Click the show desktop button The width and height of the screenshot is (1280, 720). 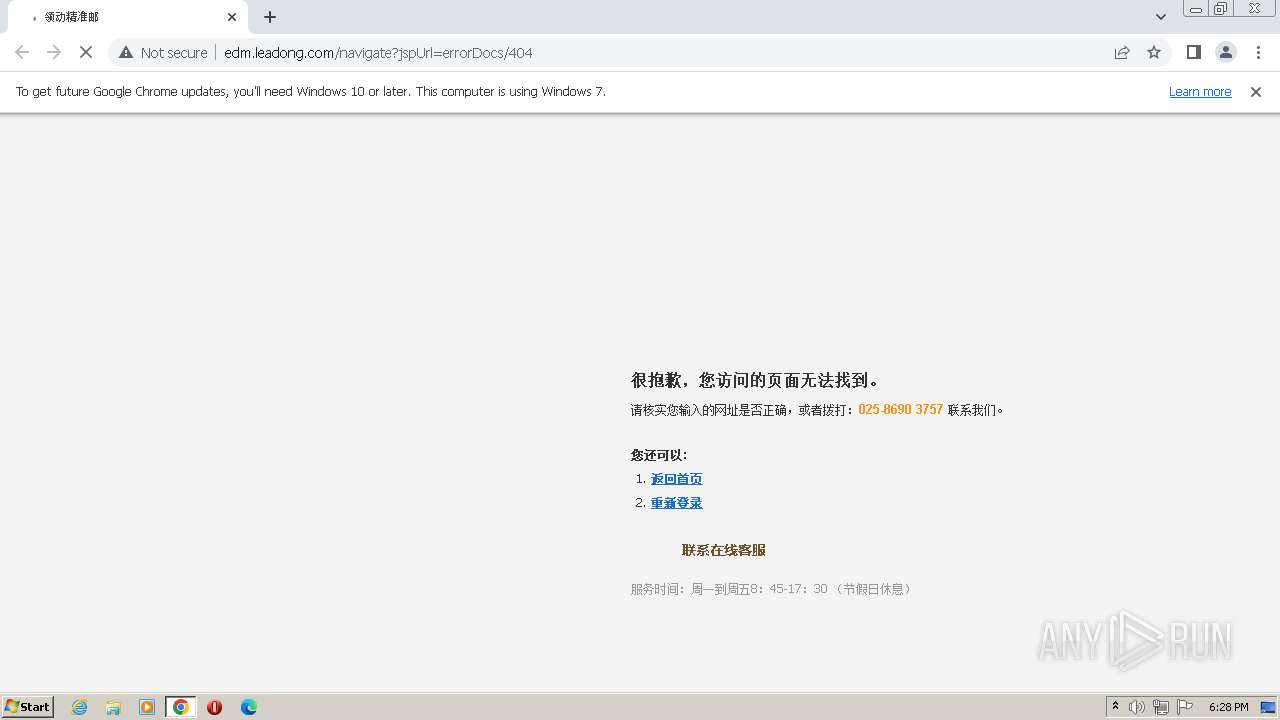click(x=1269, y=707)
